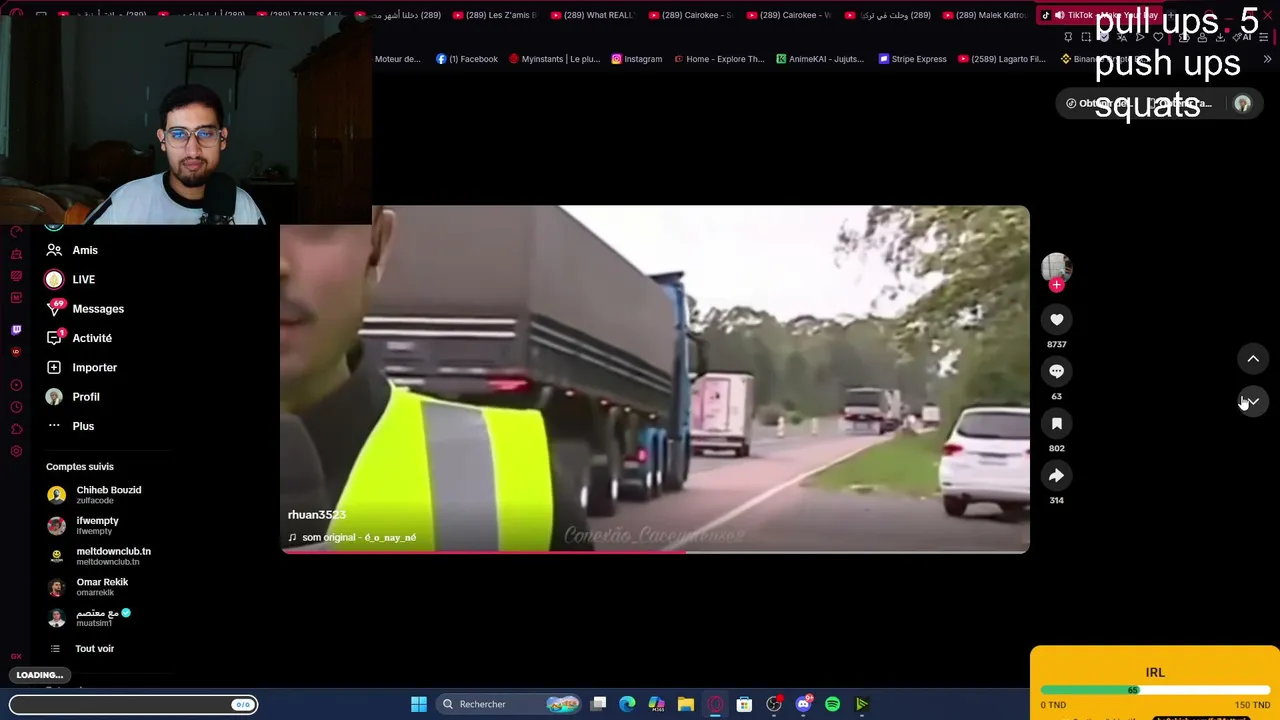Image resolution: width=1280 pixels, height=720 pixels.
Task: Open history clock icon in Opera sidebar
Action: 16,407
